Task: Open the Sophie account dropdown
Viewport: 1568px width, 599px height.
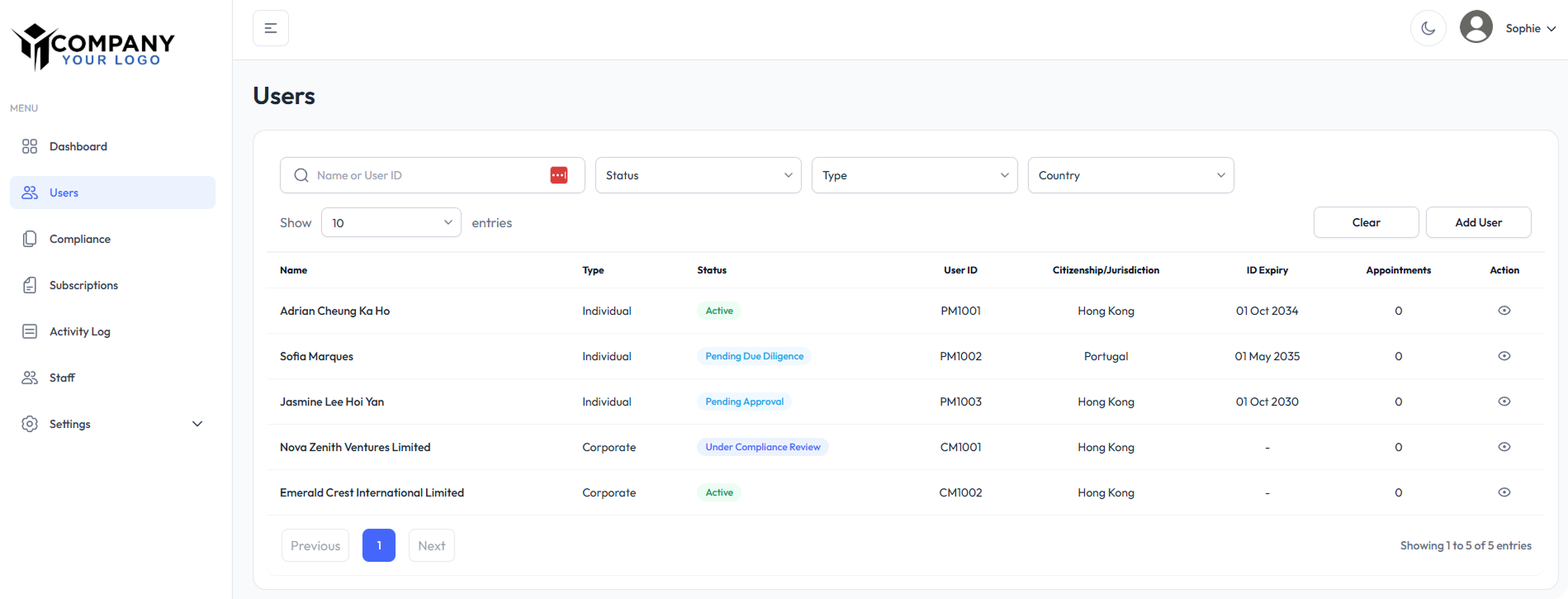Action: (x=1530, y=28)
